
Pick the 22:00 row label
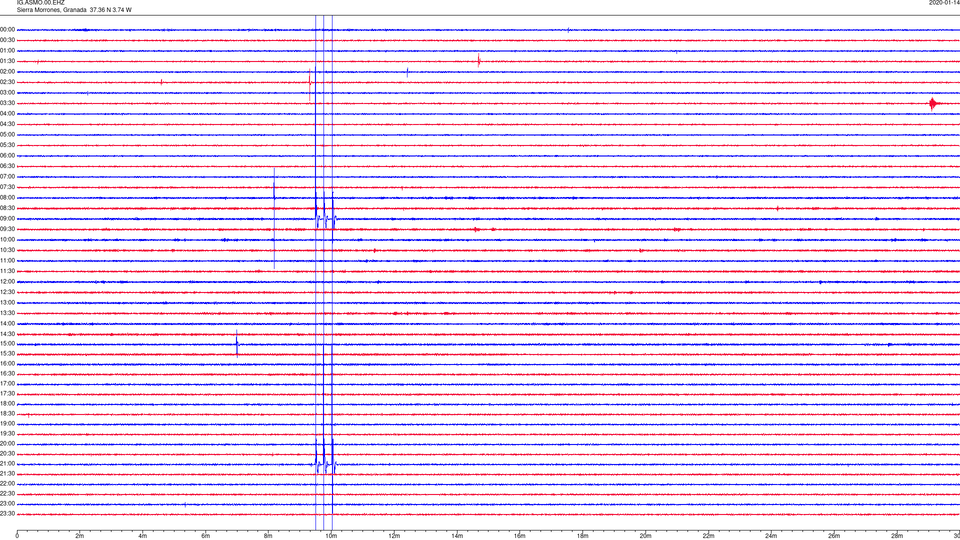(x=8, y=484)
